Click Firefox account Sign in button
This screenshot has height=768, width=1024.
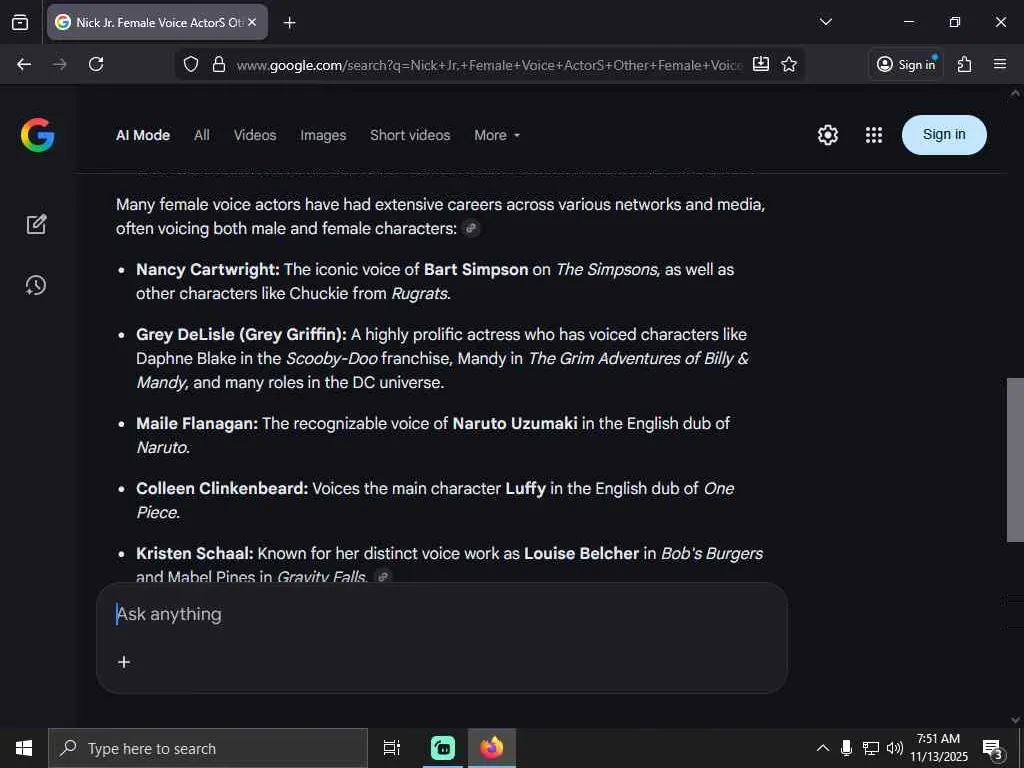click(906, 64)
